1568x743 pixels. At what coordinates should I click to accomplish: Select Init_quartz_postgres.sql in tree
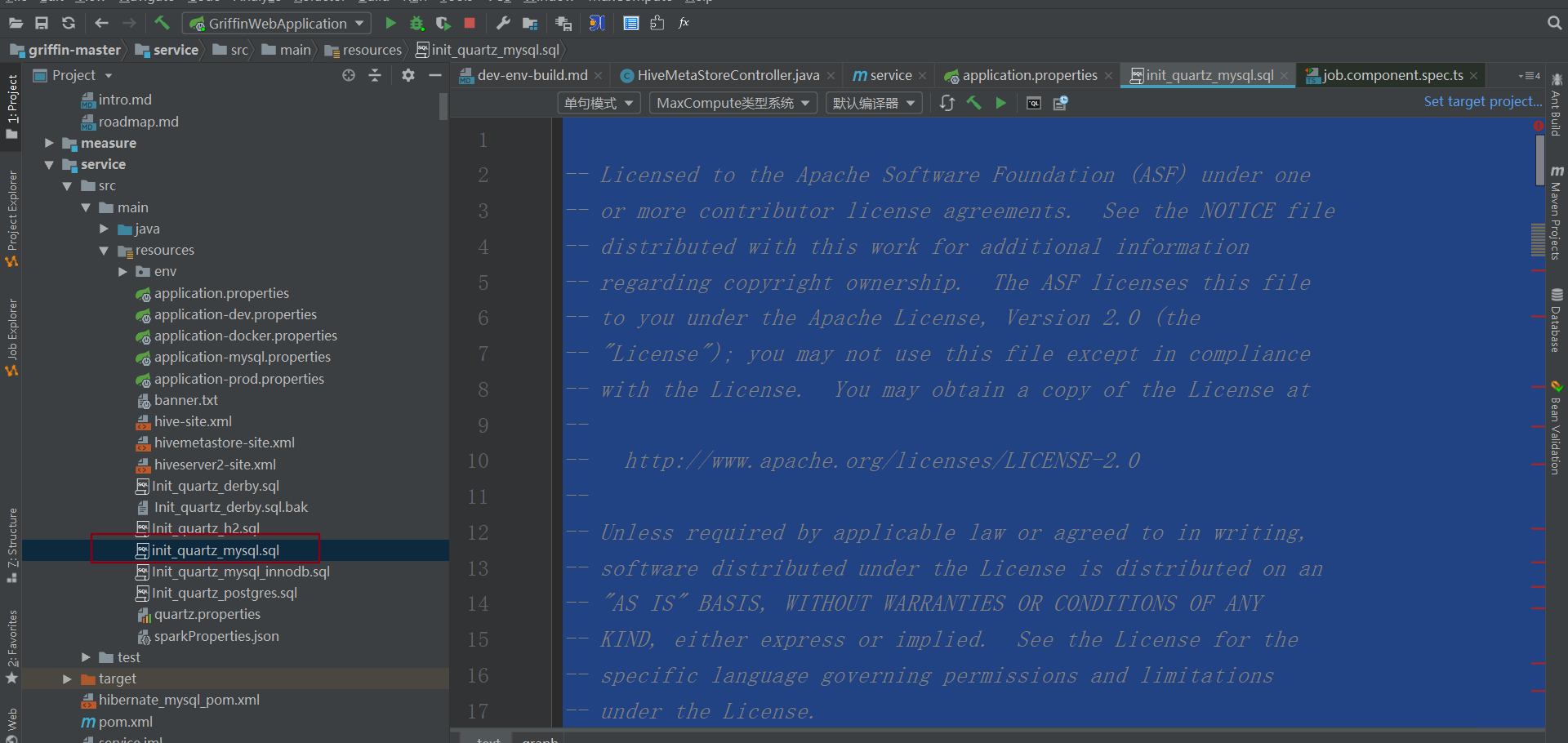[225, 593]
